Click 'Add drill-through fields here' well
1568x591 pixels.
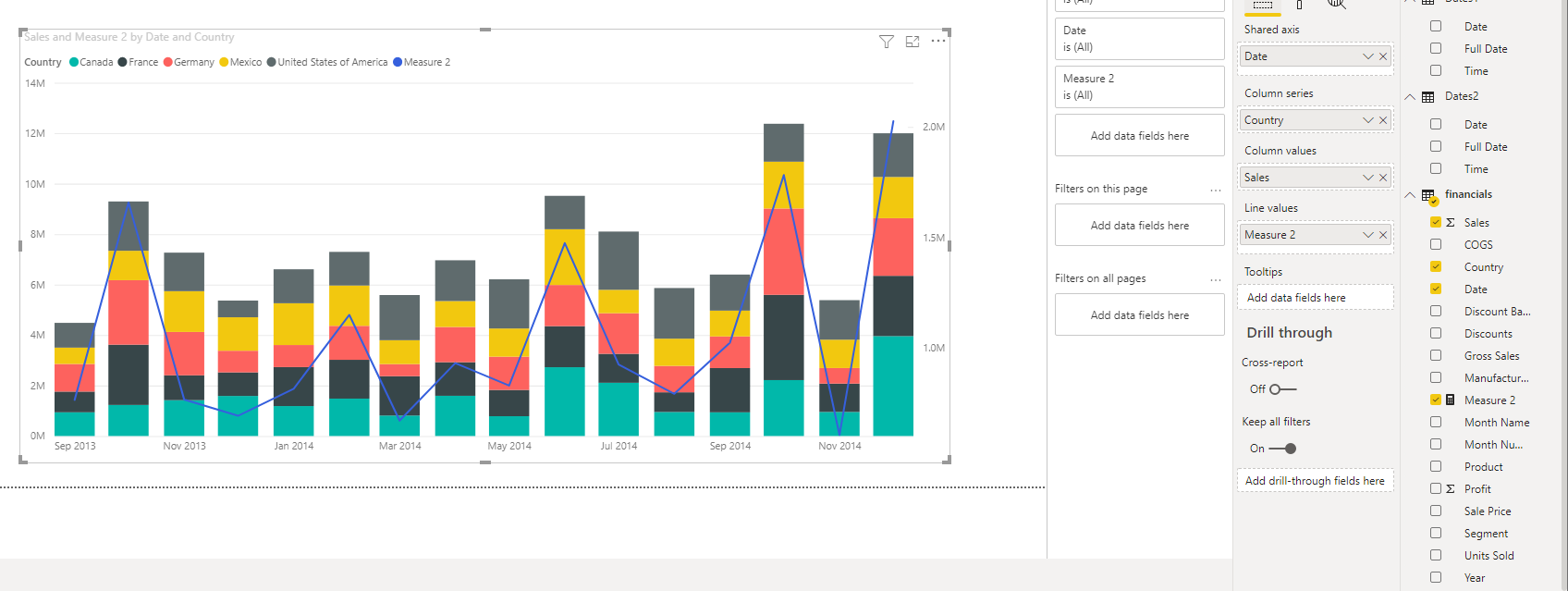(1316, 481)
